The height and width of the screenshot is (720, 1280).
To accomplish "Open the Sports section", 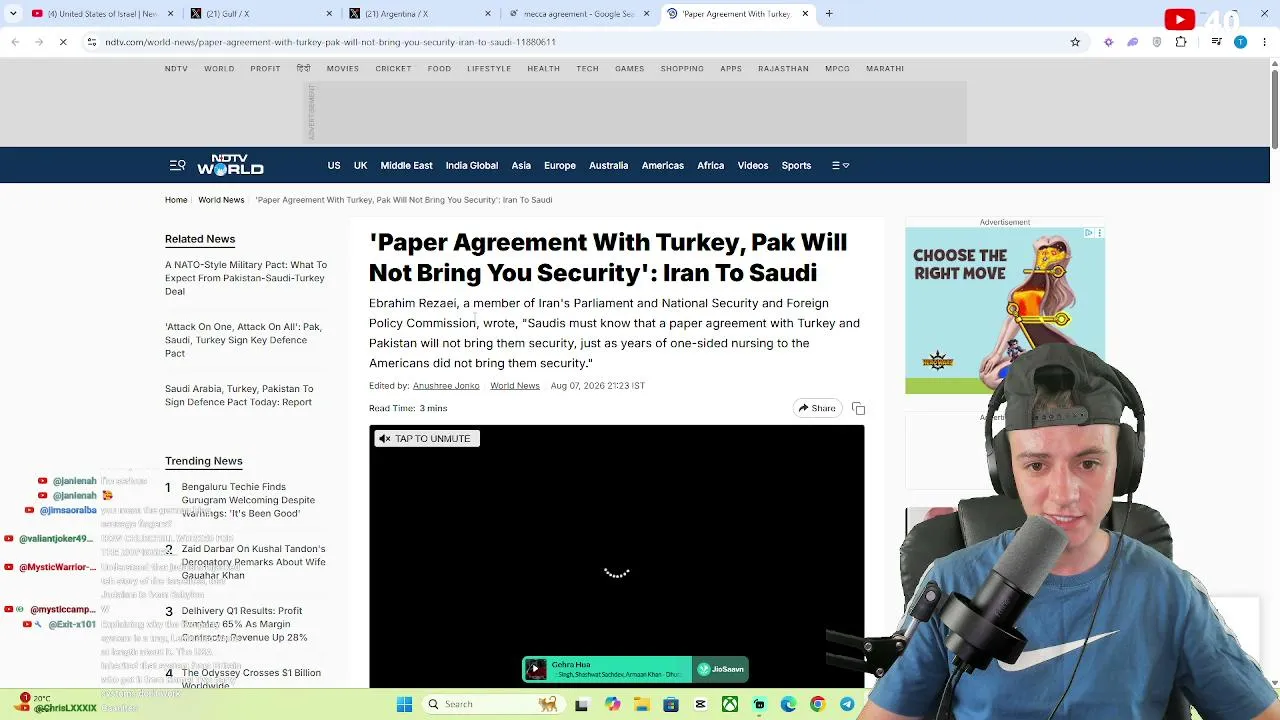I will coord(796,166).
